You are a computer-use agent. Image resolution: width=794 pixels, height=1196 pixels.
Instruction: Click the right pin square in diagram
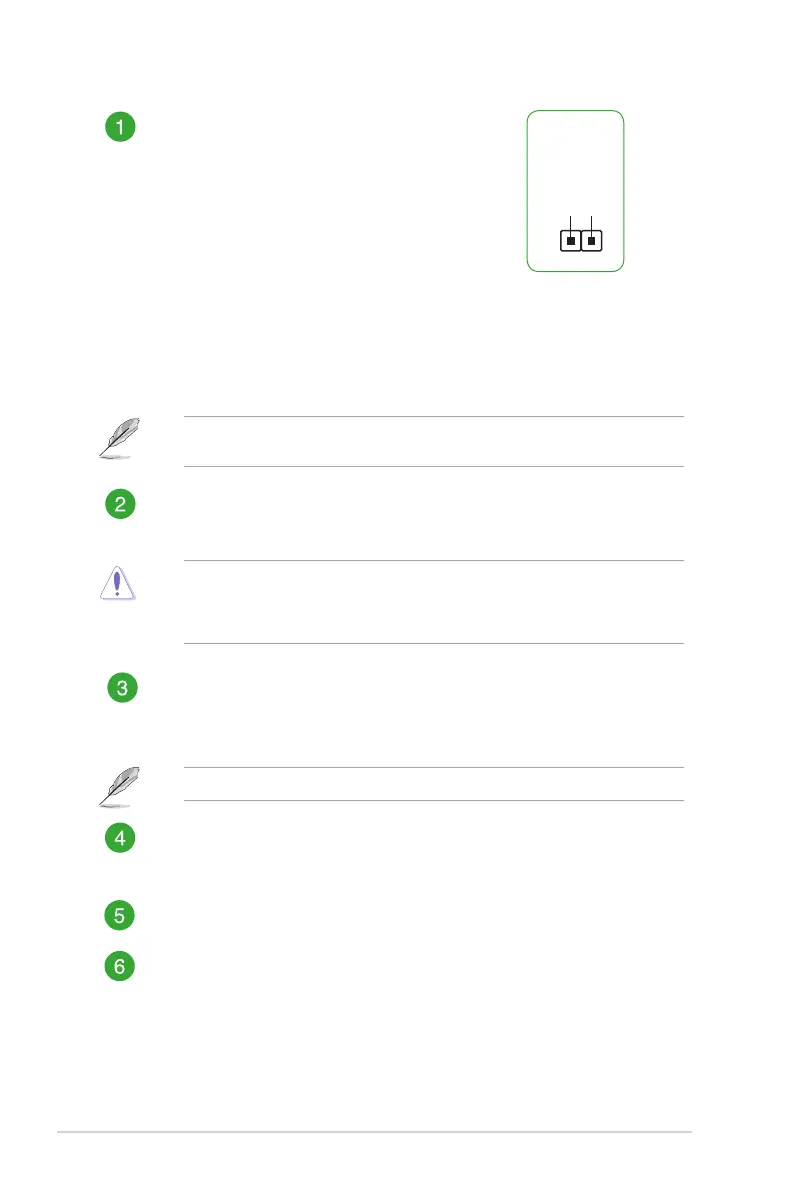(592, 241)
